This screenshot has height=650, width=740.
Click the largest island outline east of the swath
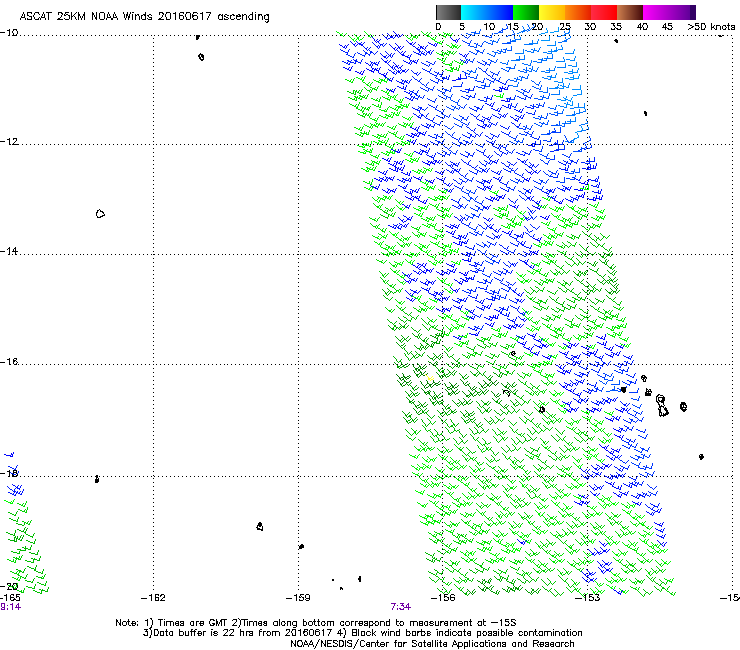click(662, 406)
